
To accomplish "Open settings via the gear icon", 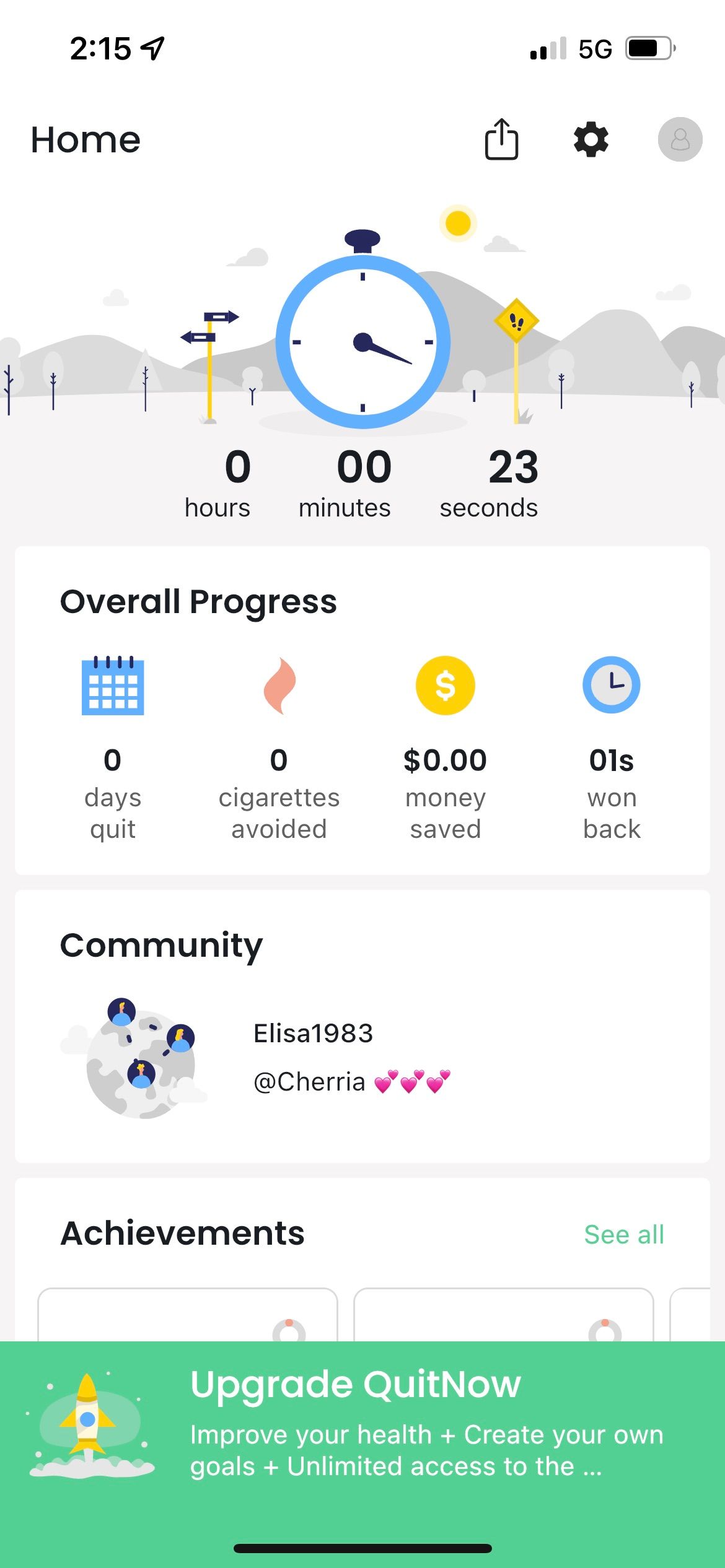I will coord(591,139).
